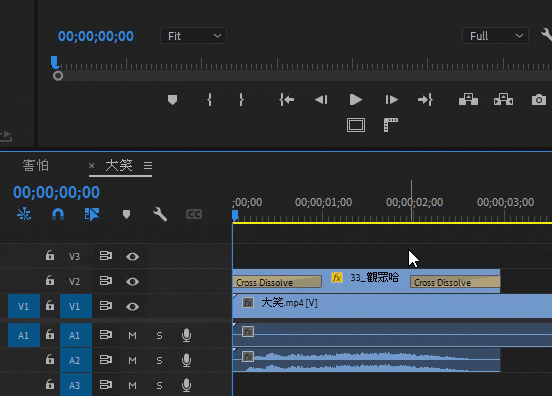This screenshot has width=552, height=396.
Task: Click the Extract button
Action: pyautogui.click(x=503, y=100)
